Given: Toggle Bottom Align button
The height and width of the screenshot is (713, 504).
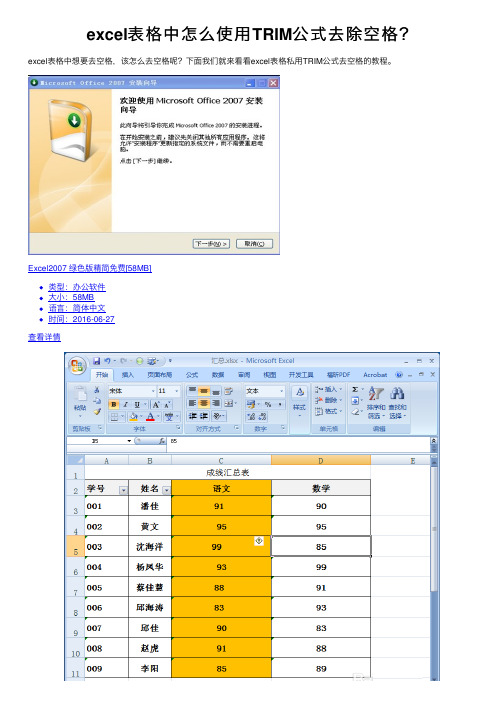Looking at the screenshot, I should (x=216, y=391).
